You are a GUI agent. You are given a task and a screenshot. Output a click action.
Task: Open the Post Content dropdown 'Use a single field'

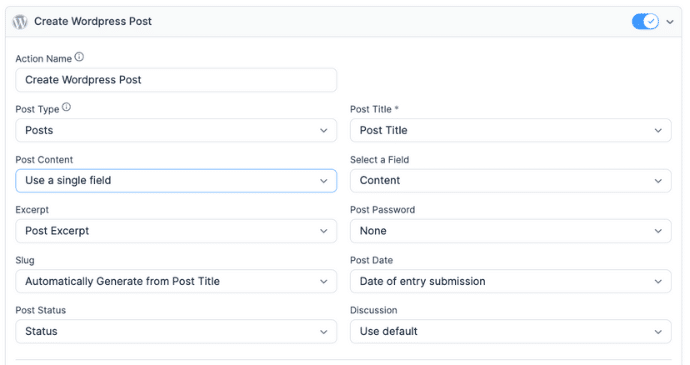[x=176, y=181]
